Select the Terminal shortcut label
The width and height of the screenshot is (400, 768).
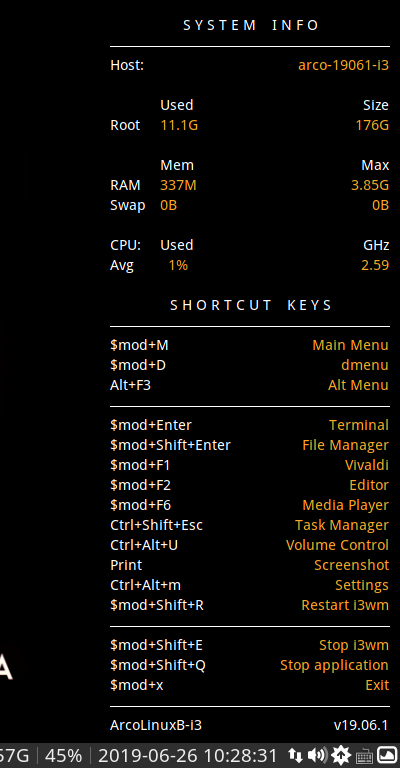pos(359,425)
